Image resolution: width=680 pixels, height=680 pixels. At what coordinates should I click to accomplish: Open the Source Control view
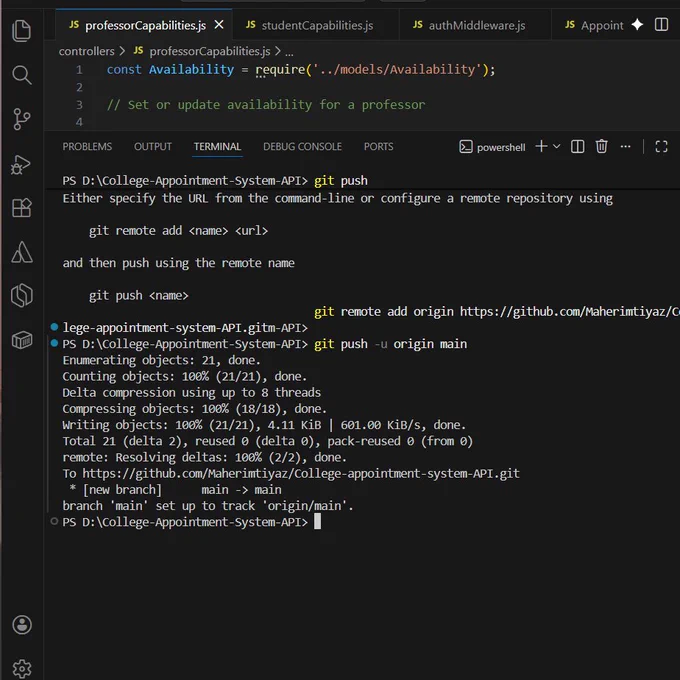pyautogui.click(x=22, y=119)
